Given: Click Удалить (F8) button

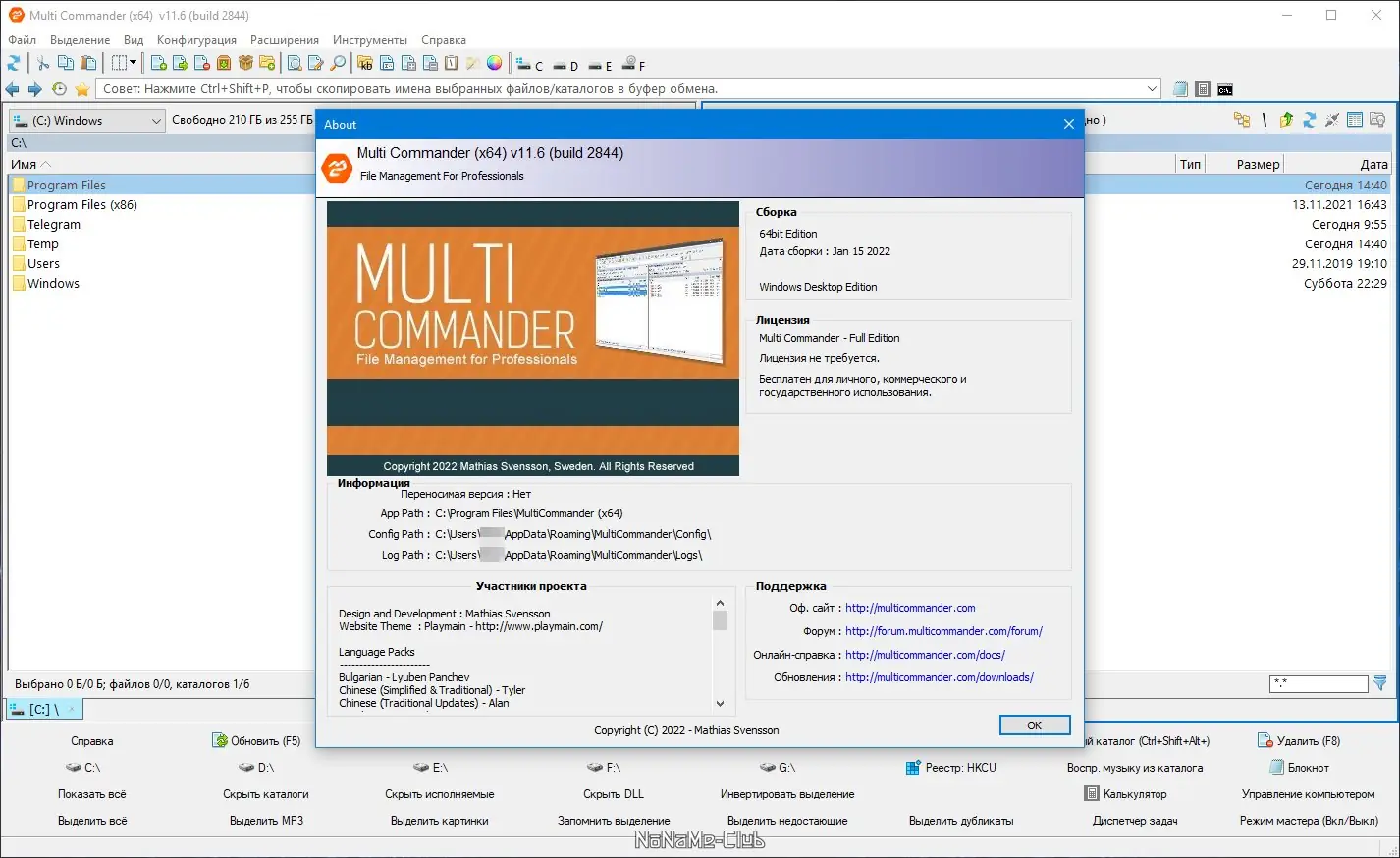Looking at the screenshot, I should coord(1299,741).
